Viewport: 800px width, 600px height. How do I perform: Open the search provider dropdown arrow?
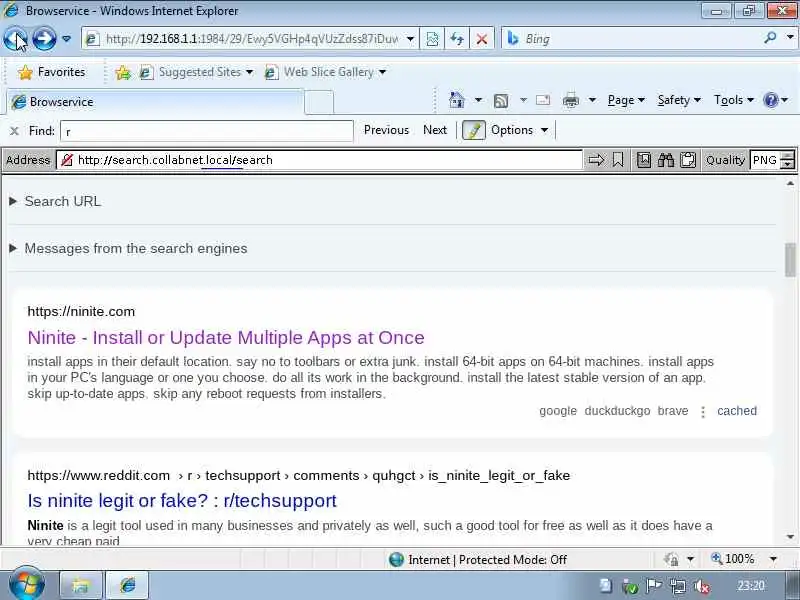coord(790,38)
